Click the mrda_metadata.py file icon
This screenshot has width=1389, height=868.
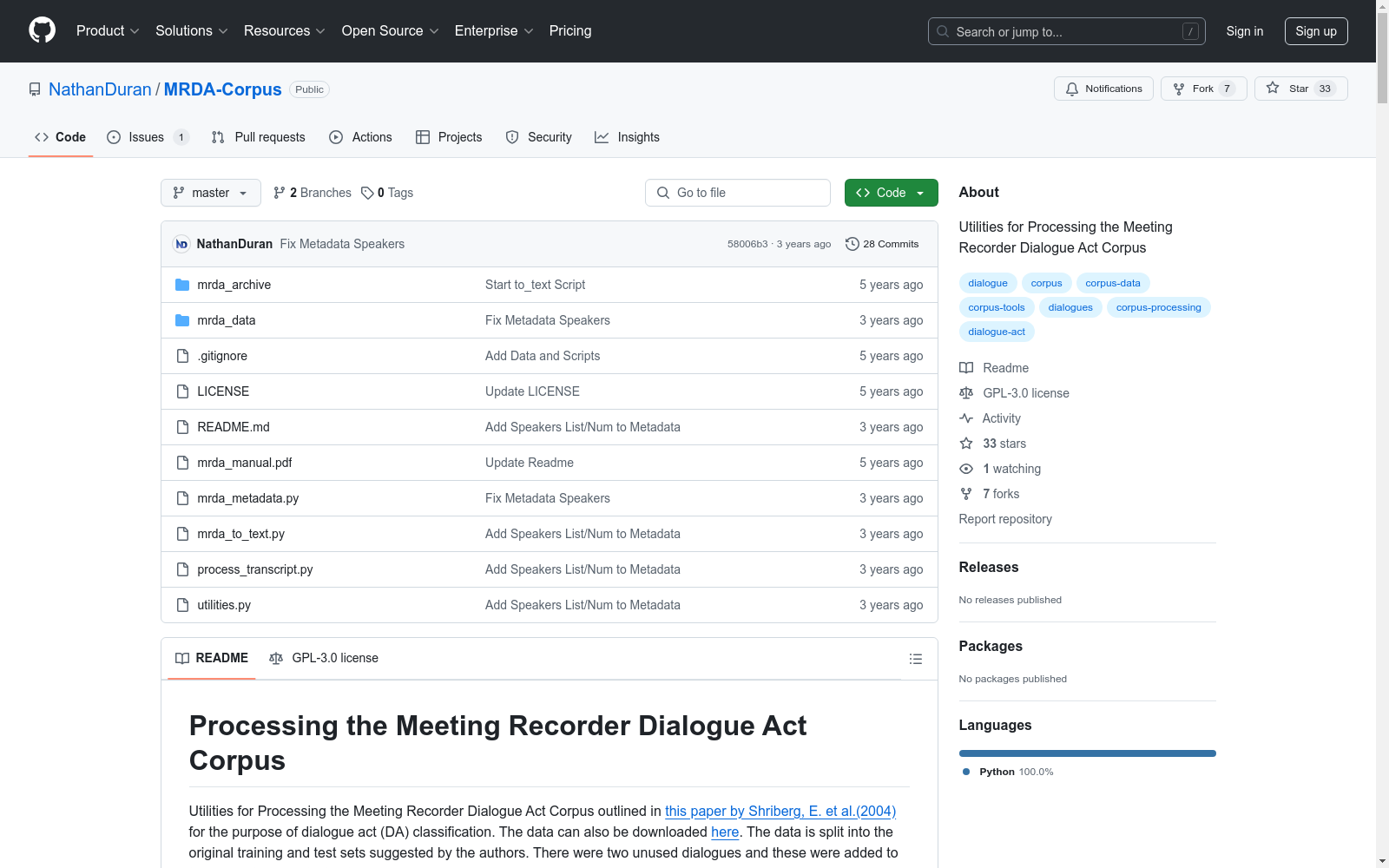(182, 498)
